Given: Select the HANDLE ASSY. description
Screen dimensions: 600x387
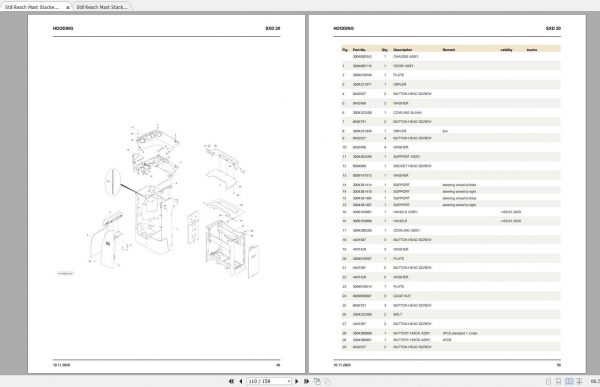Looking at the screenshot, I should pyautogui.click(x=405, y=212).
